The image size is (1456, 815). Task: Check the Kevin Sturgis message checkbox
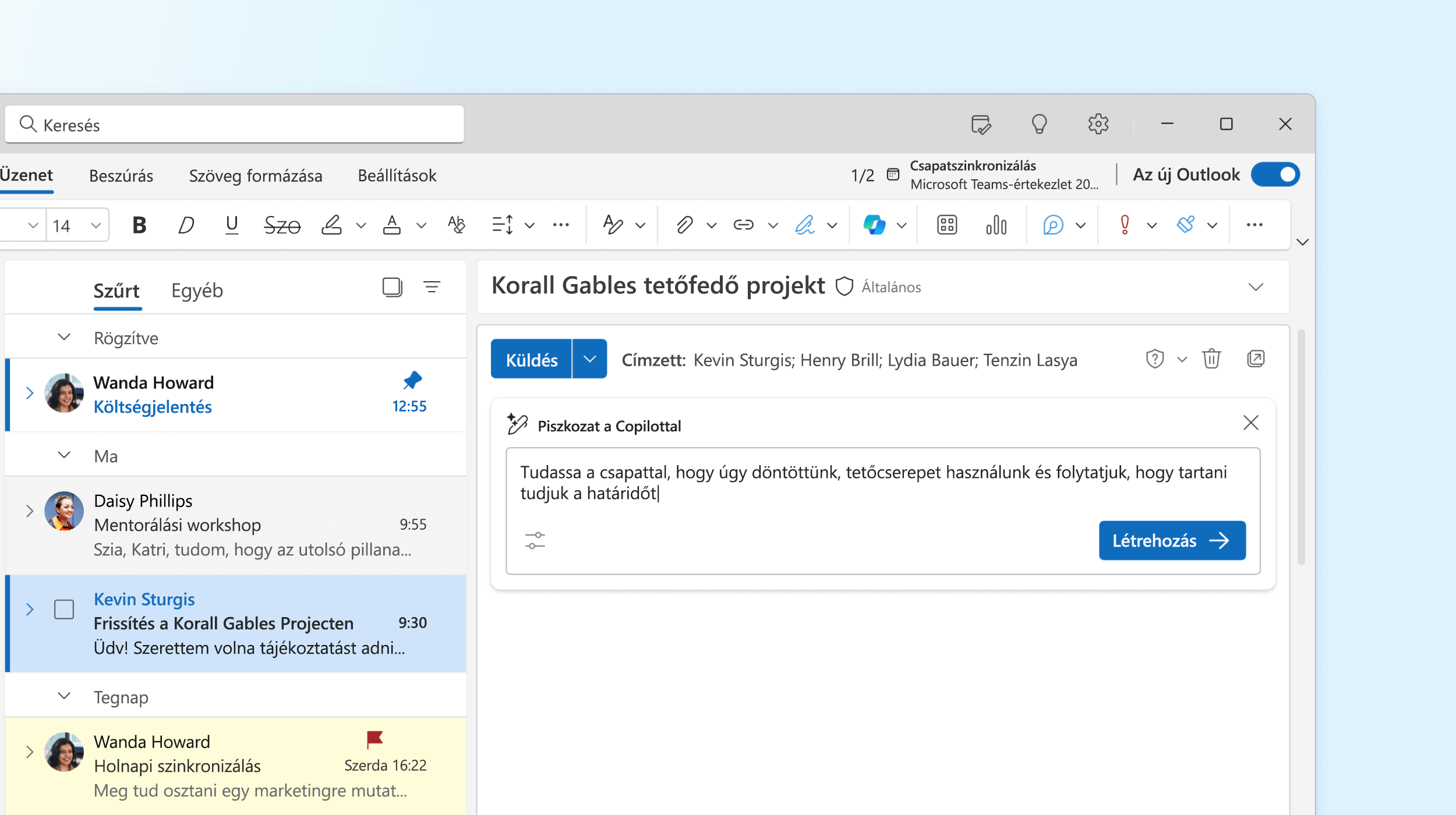[64, 610]
